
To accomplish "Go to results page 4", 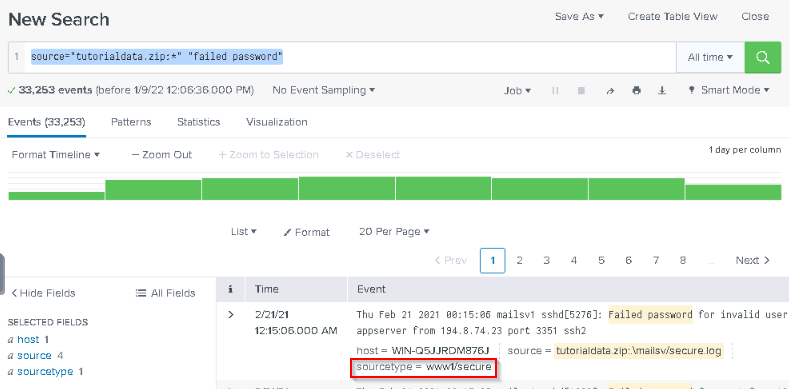I will (x=574, y=260).
